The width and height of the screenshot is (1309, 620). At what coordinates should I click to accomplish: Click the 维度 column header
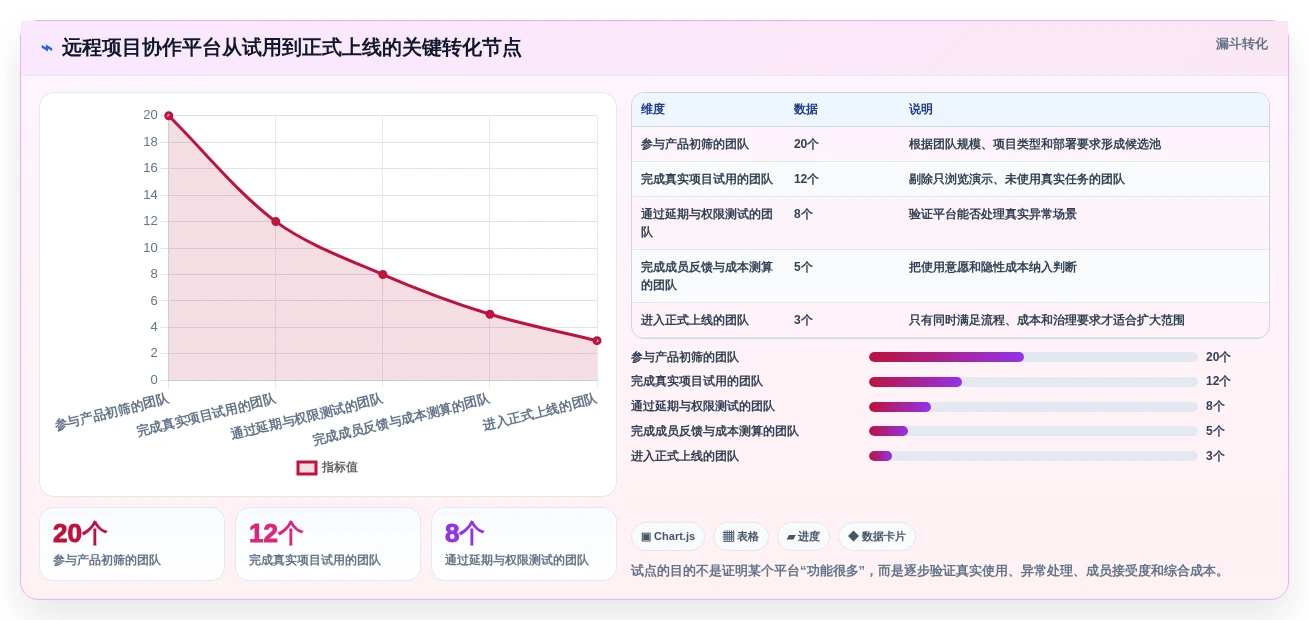pos(653,109)
